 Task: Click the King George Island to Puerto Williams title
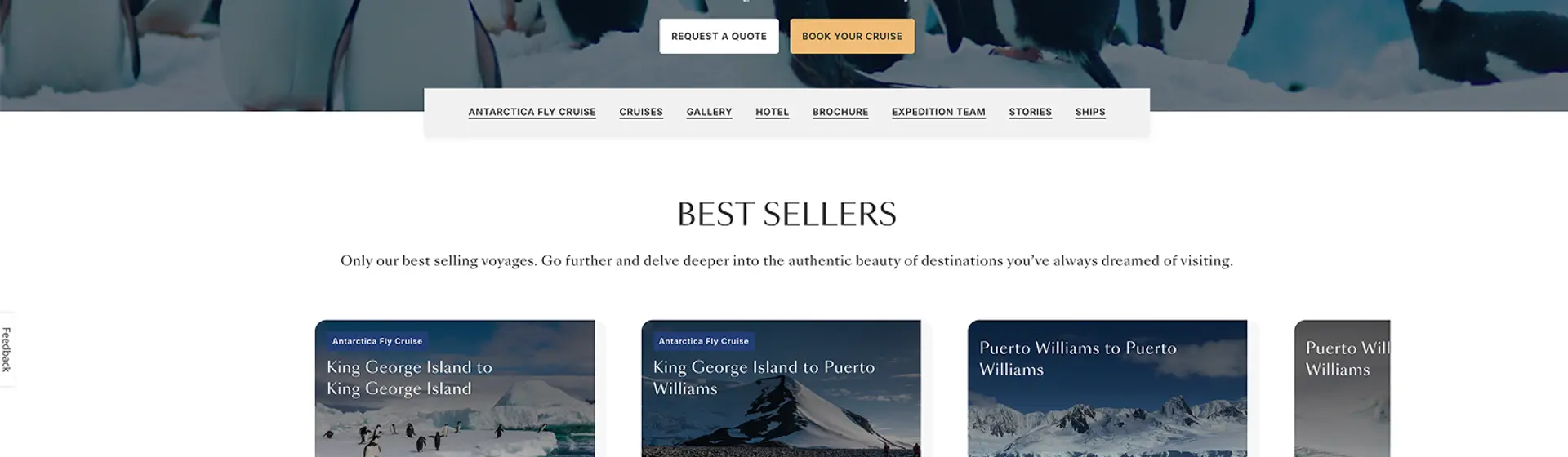(x=764, y=378)
